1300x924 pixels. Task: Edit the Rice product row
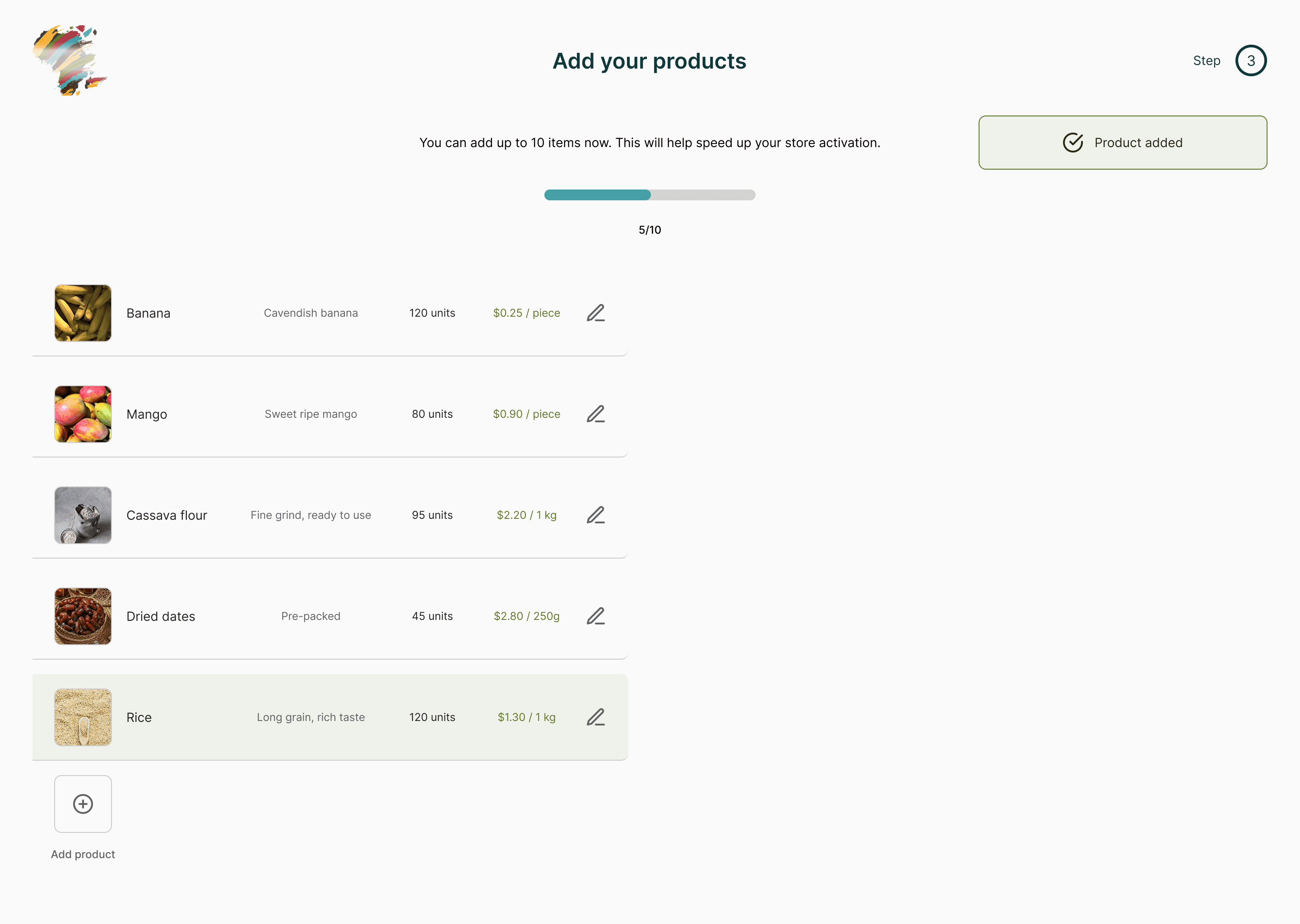point(595,717)
